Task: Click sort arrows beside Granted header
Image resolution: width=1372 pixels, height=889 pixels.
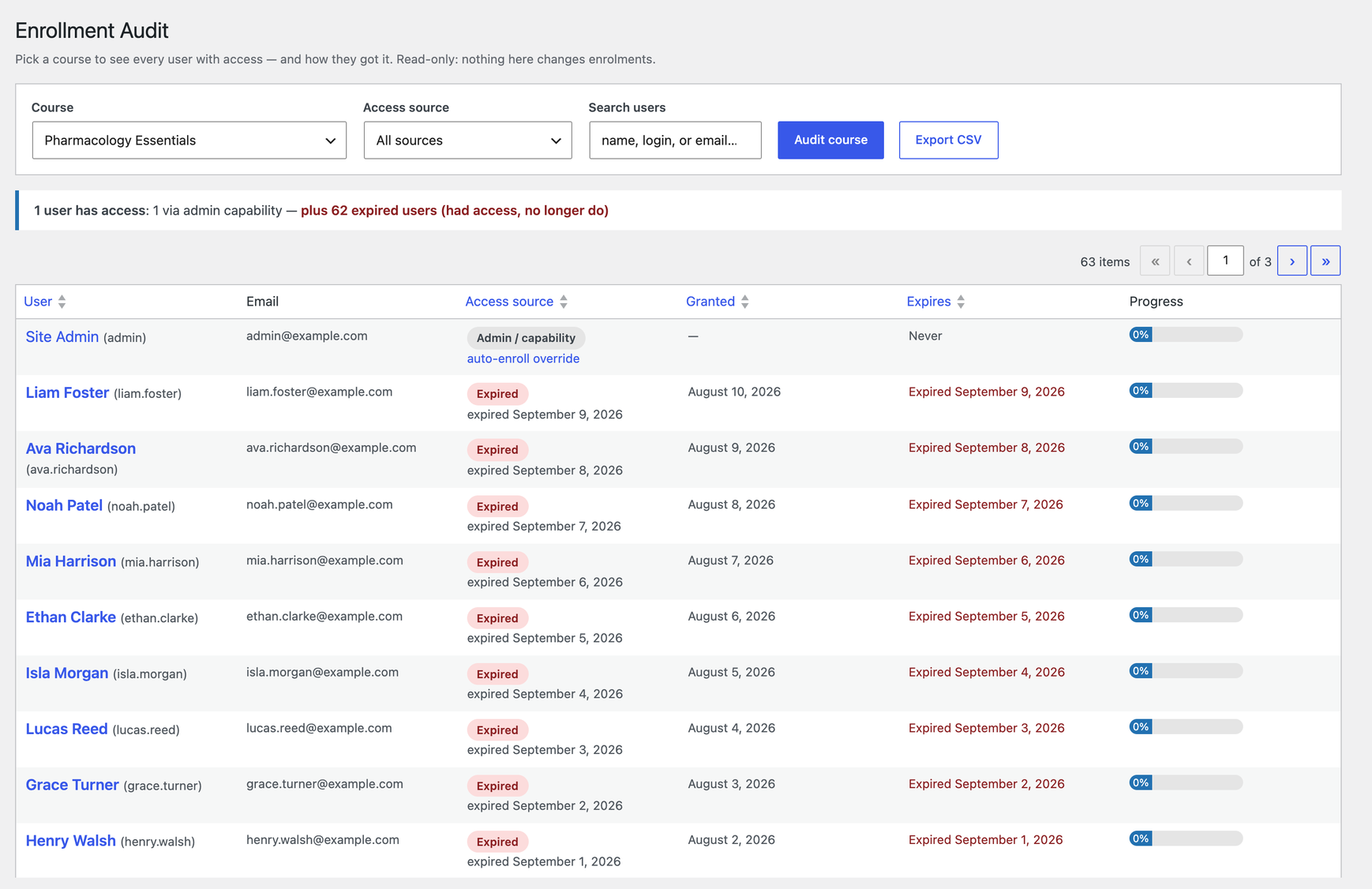Action: (x=744, y=302)
